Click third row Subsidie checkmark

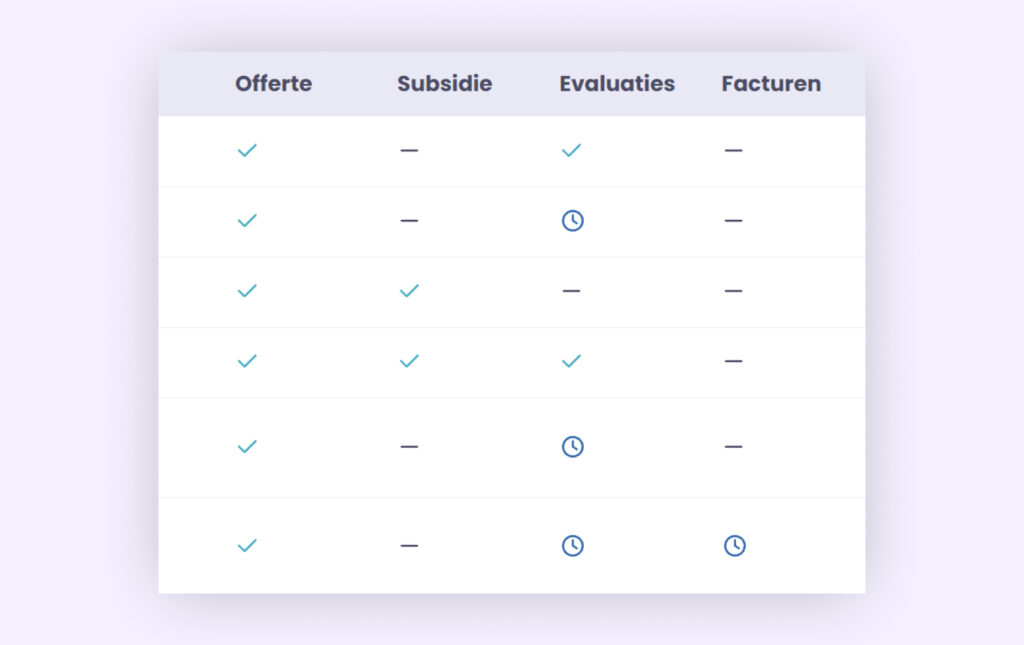[x=409, y=291]
